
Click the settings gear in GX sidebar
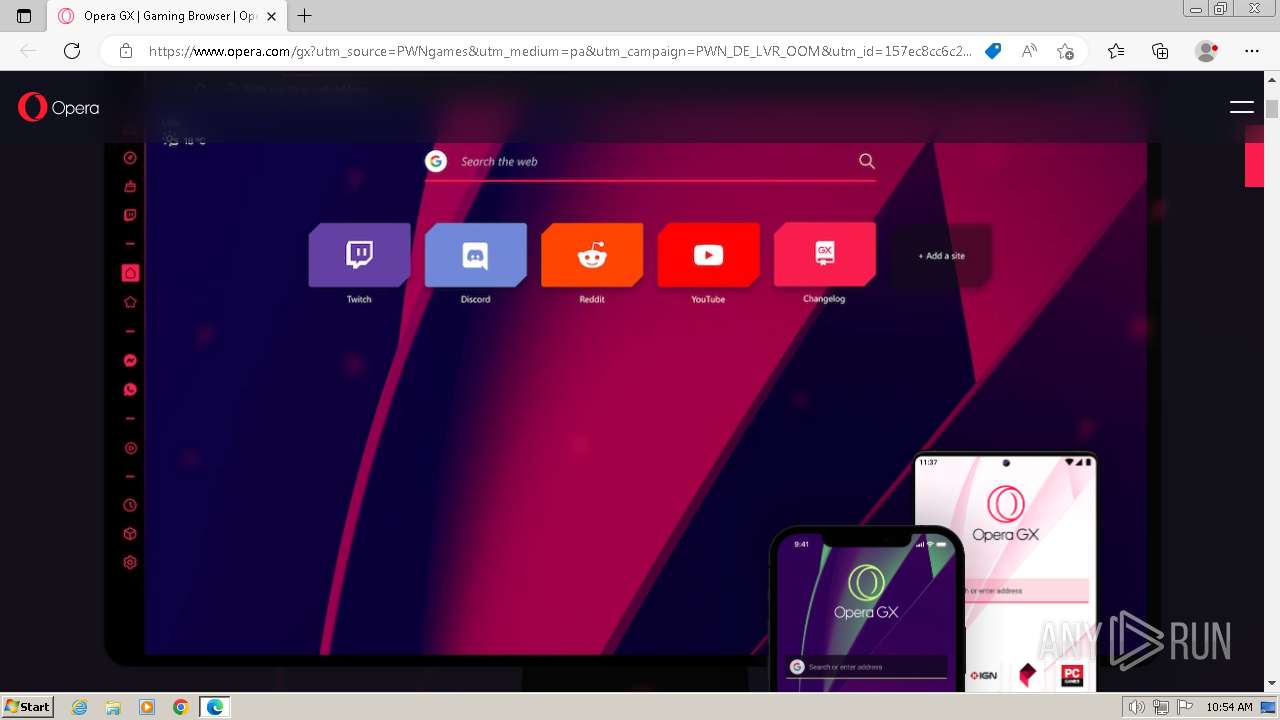tap(130, 563)
